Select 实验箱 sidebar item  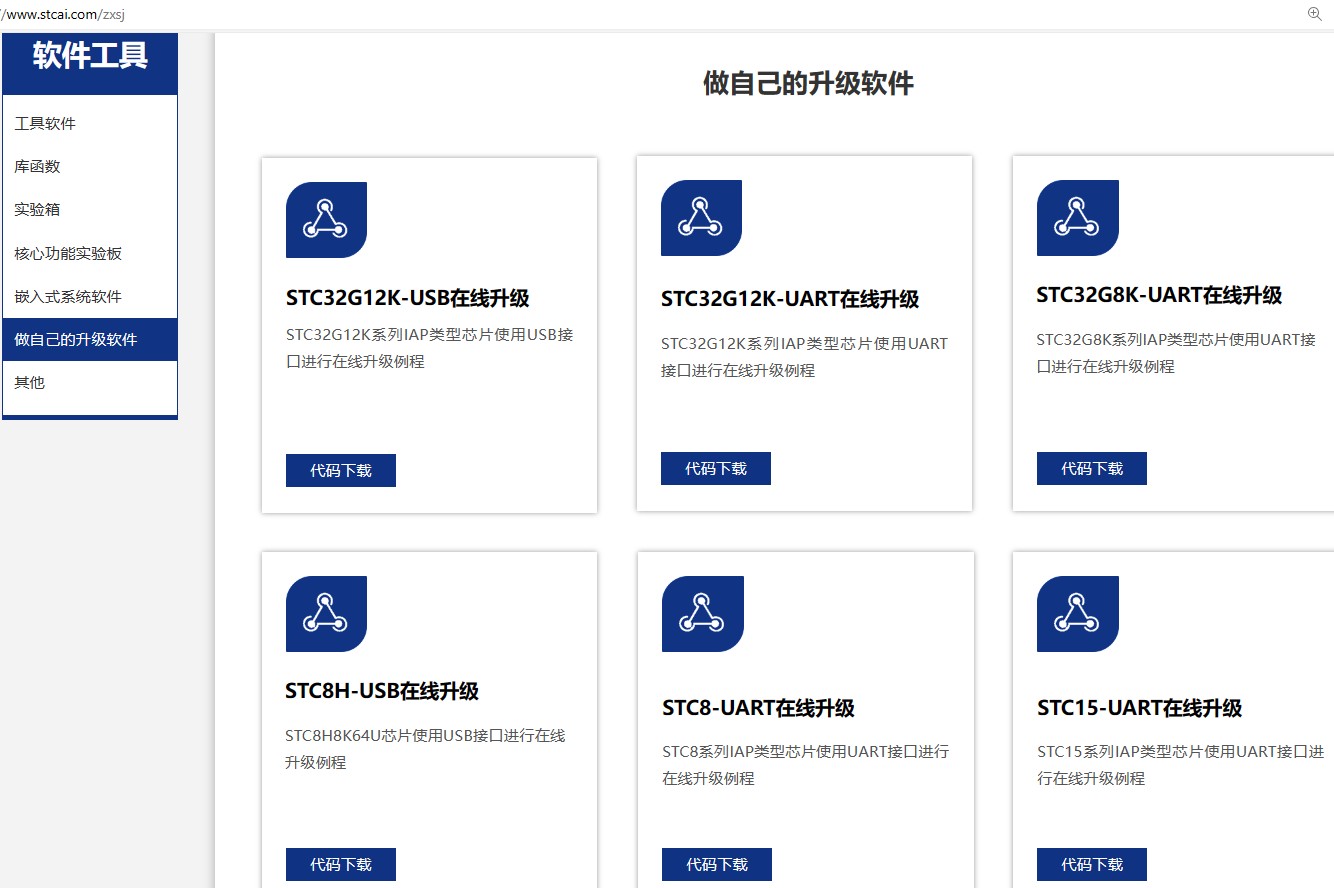[90, 210]
